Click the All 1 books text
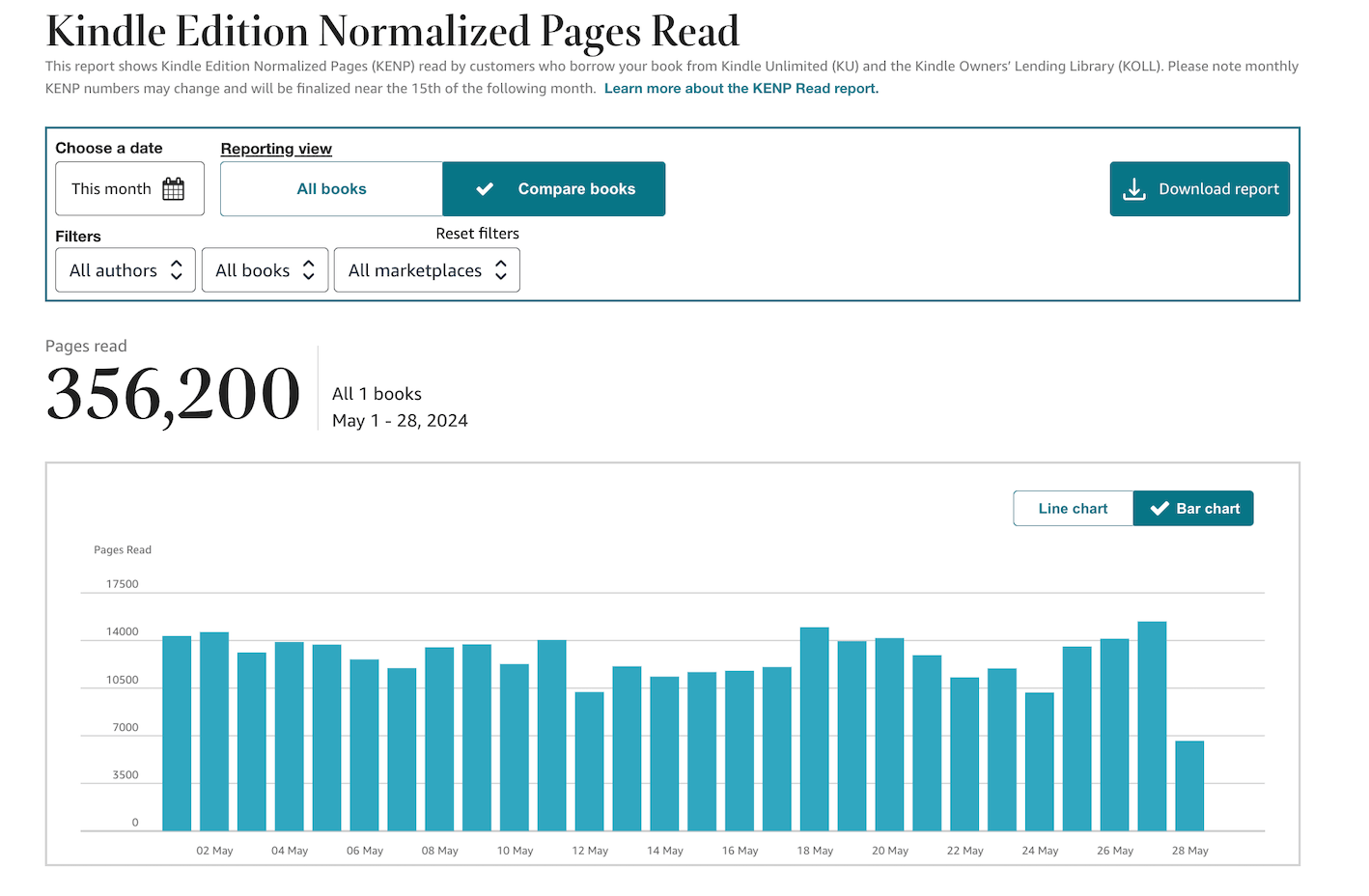This screenshot has height=896, width=1369. [377, 394]
